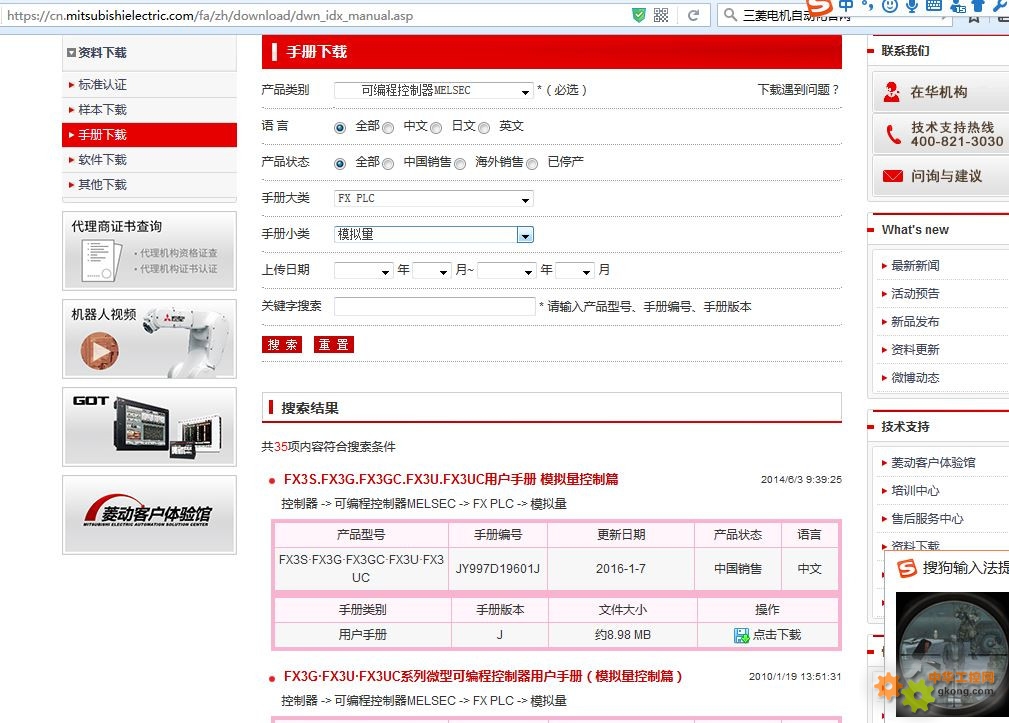Open the Sogou skin shirt icon

[x=978, y=6]
